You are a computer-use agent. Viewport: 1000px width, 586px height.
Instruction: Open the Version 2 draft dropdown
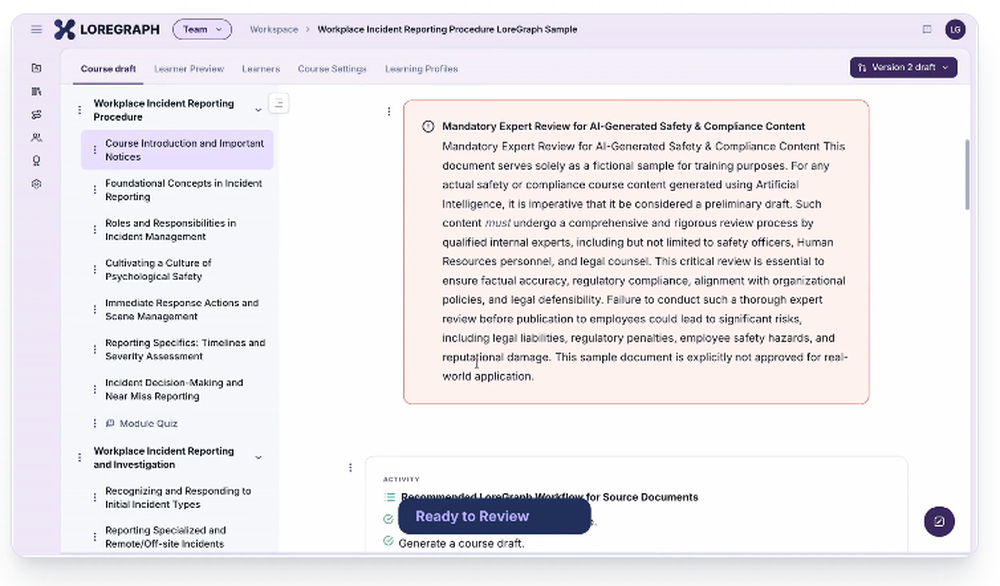pyautogui.click(x=903, y=67)
